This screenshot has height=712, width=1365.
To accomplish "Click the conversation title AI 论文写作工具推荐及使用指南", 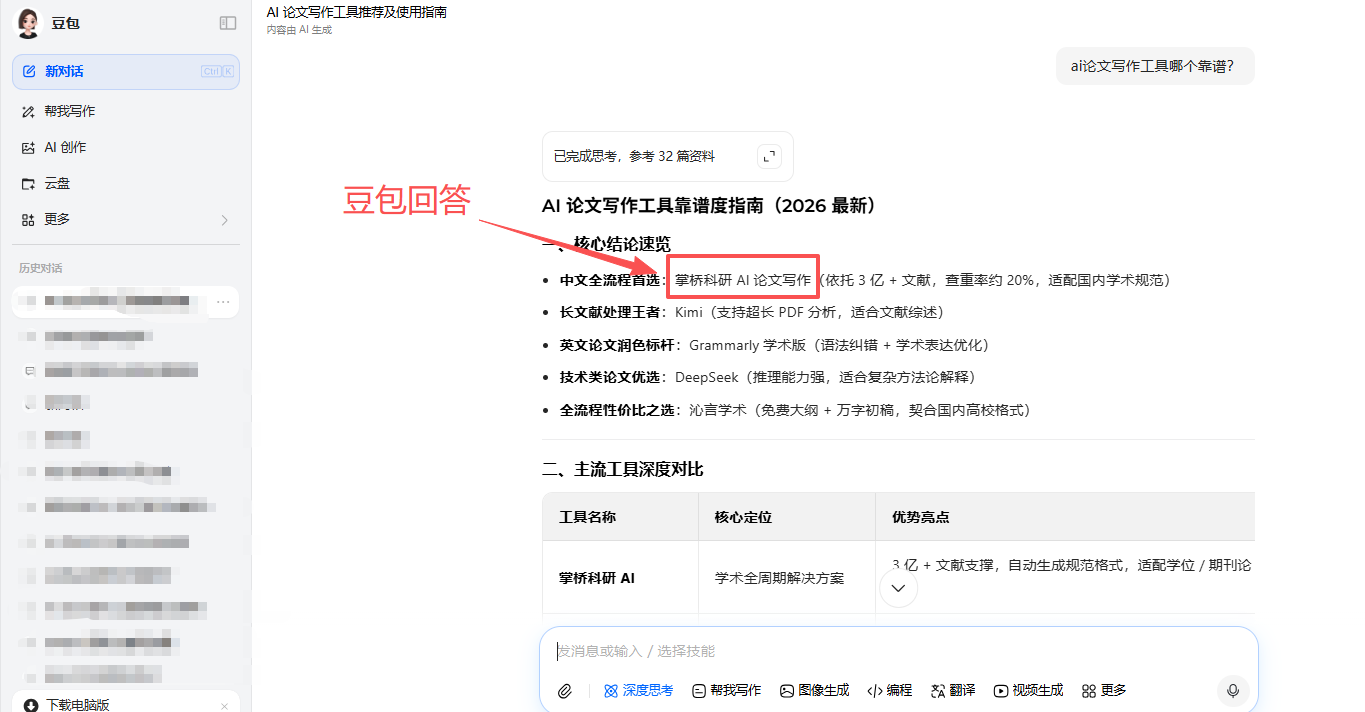I will pyautogui.click(x=356, y=12).
